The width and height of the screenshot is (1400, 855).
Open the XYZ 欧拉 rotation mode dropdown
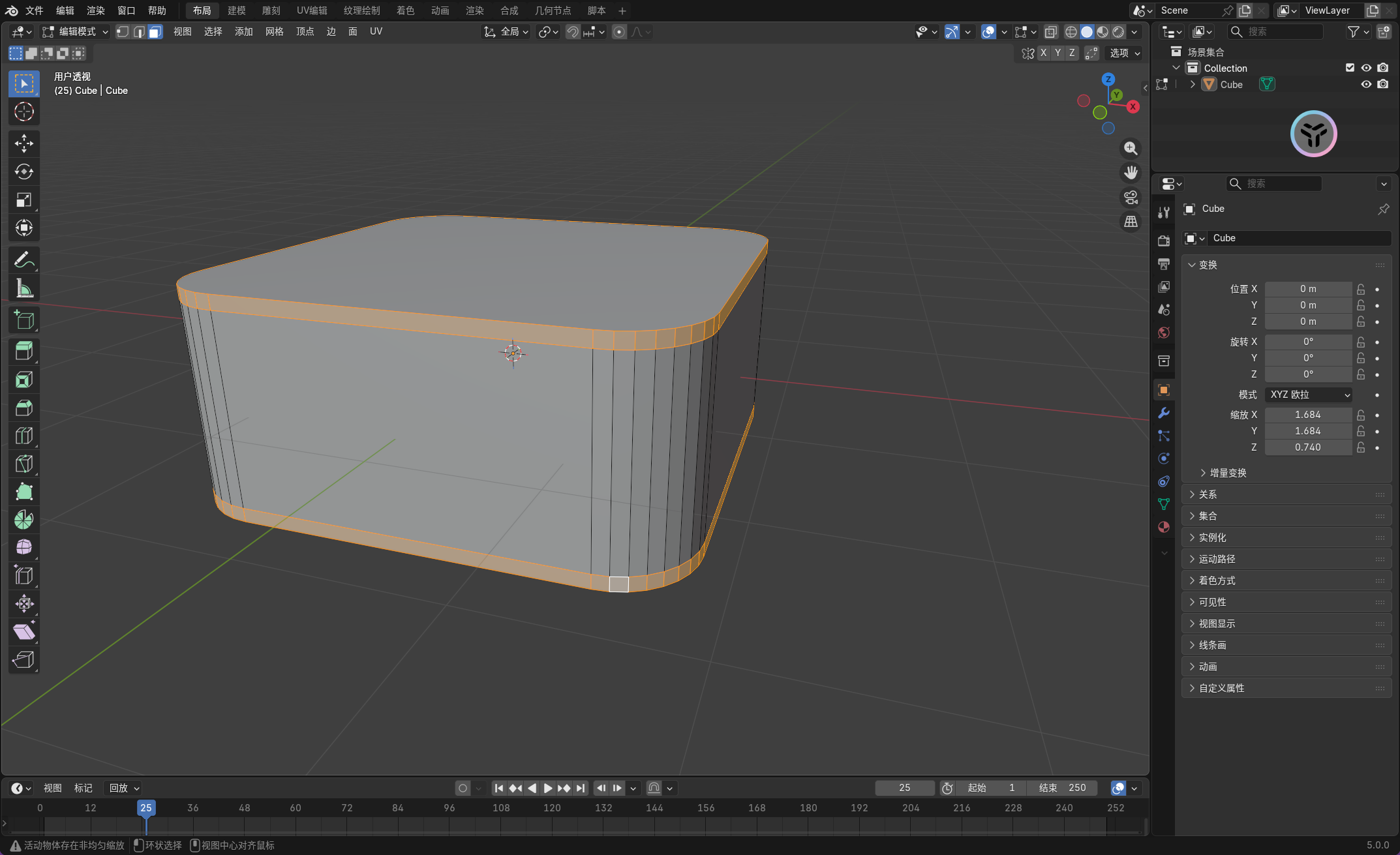[1309, 395]
